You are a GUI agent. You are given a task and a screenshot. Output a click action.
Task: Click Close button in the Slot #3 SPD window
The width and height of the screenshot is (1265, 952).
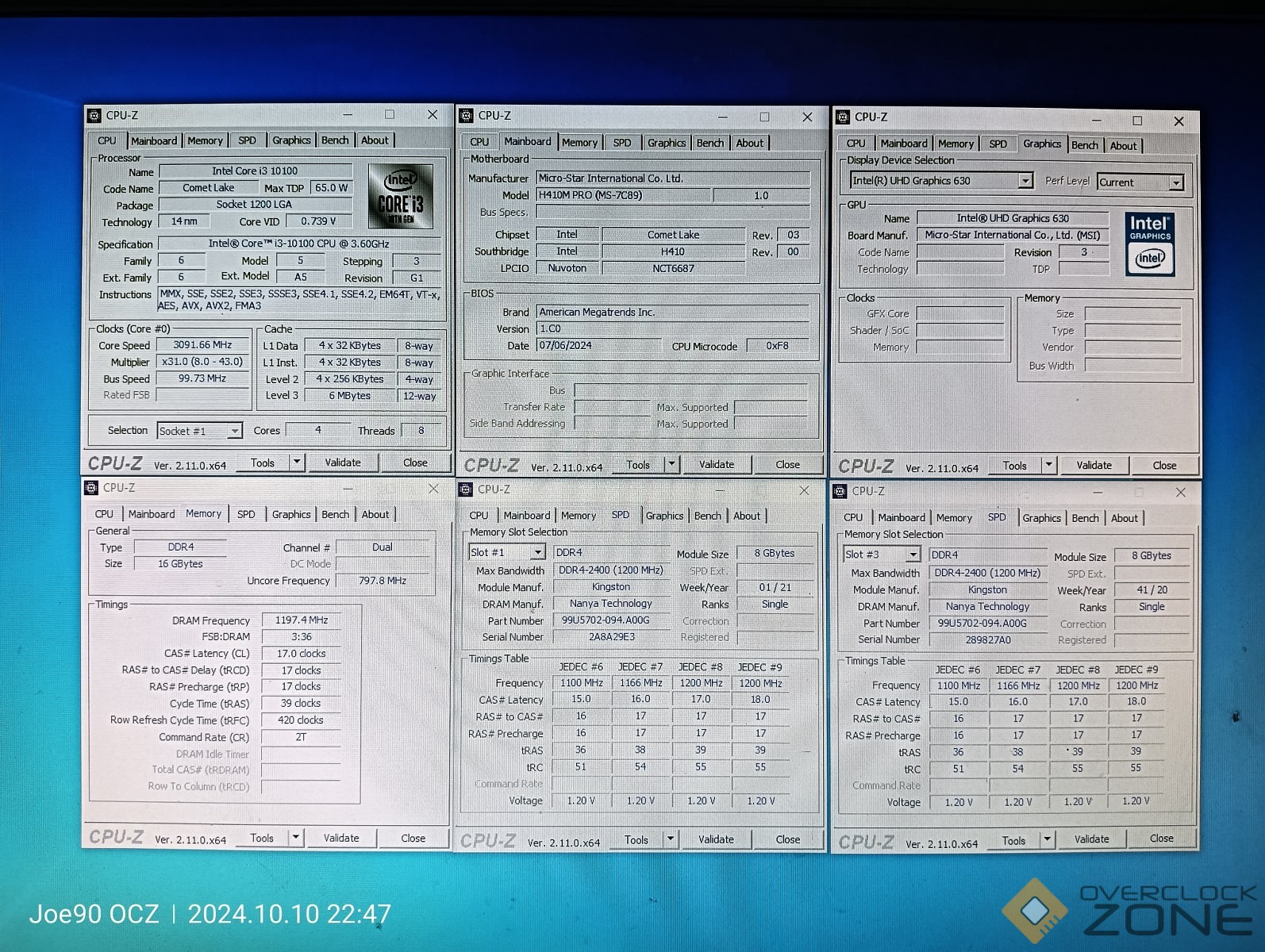(x=1161, y=838)
